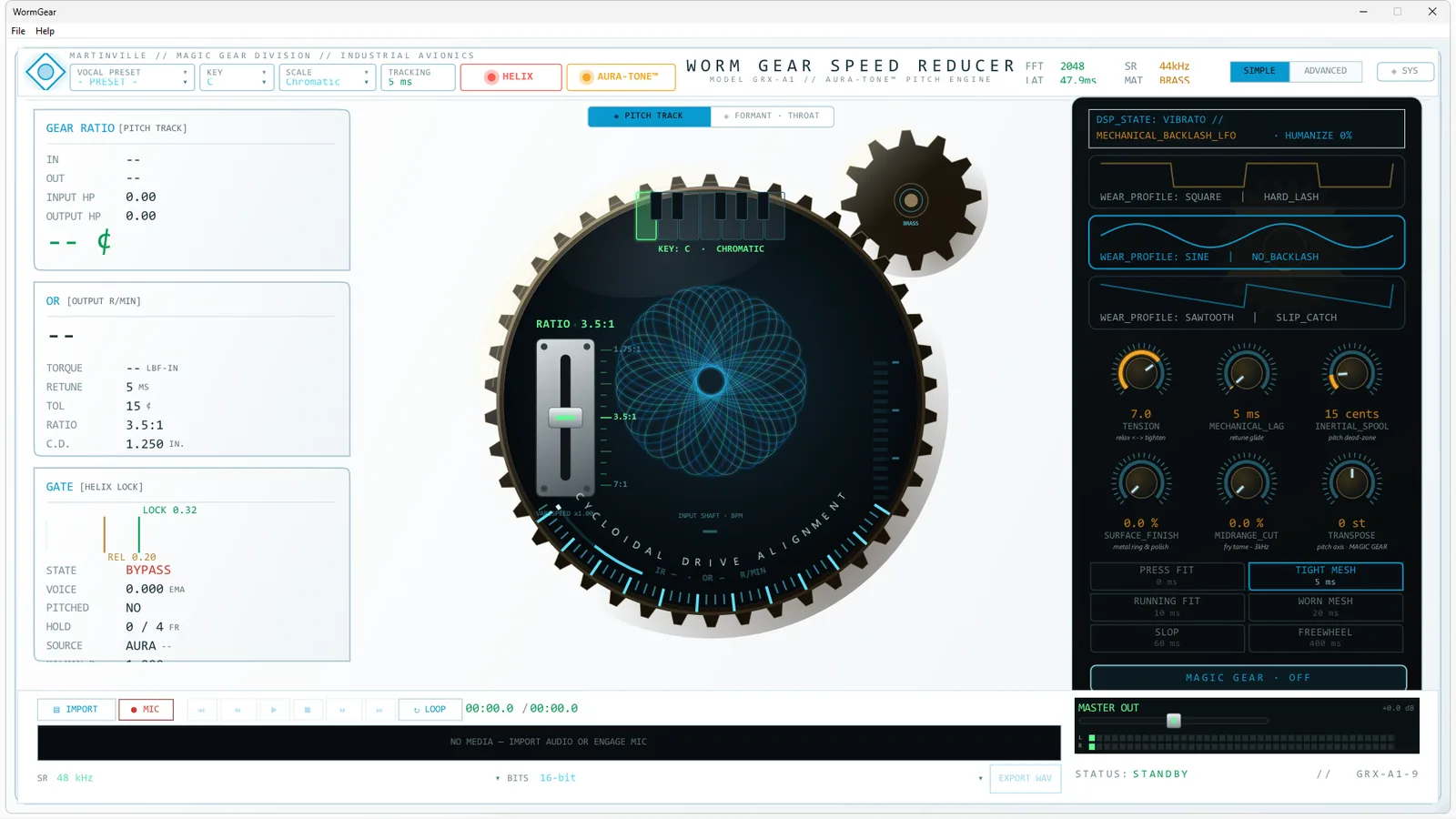Viewport: 1456px width, 819px height.
Task: Click the MIDRANGE_CUT knob
Action: [1246, 482]
